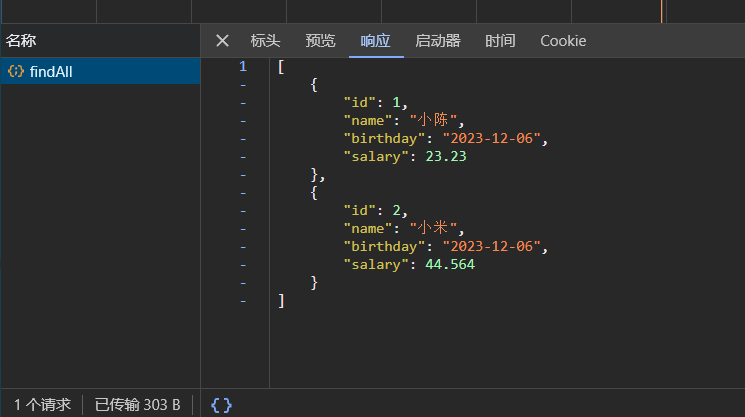Click the "小陈" name value
745x417 pixels.
click(x=433, y=120)
